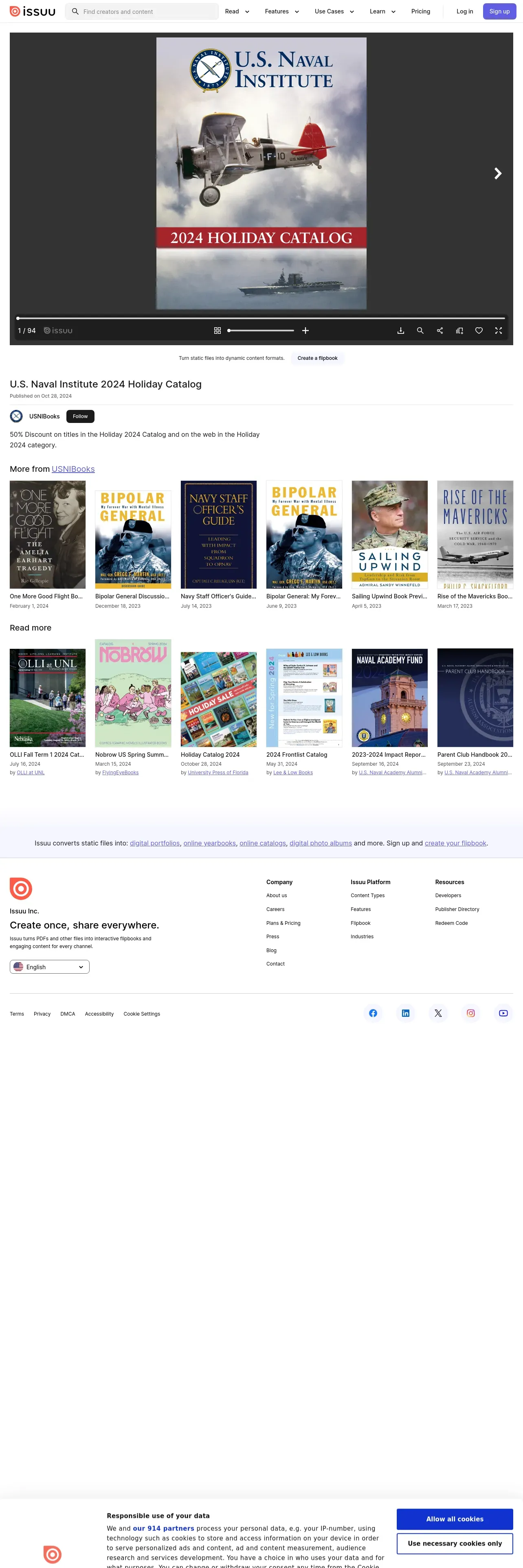523x1568 pixels.
Task: Open Content Types in footer
Action: tap(368, 896)
